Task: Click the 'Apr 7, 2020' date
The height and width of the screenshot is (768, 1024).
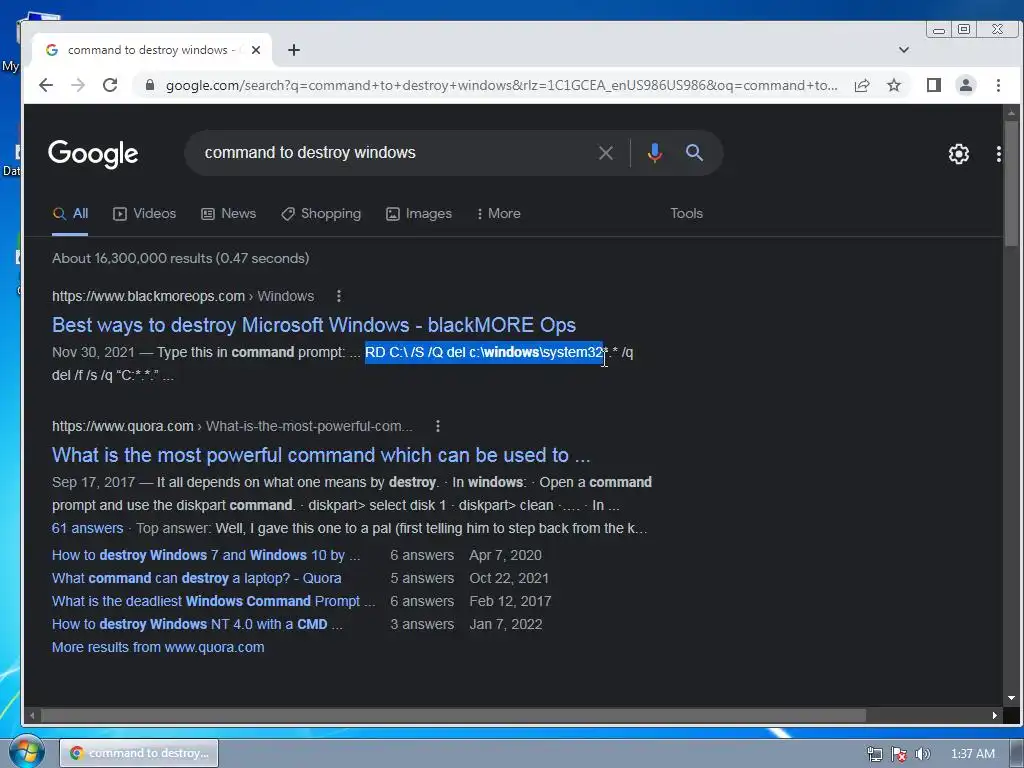Action: point(505,555)
